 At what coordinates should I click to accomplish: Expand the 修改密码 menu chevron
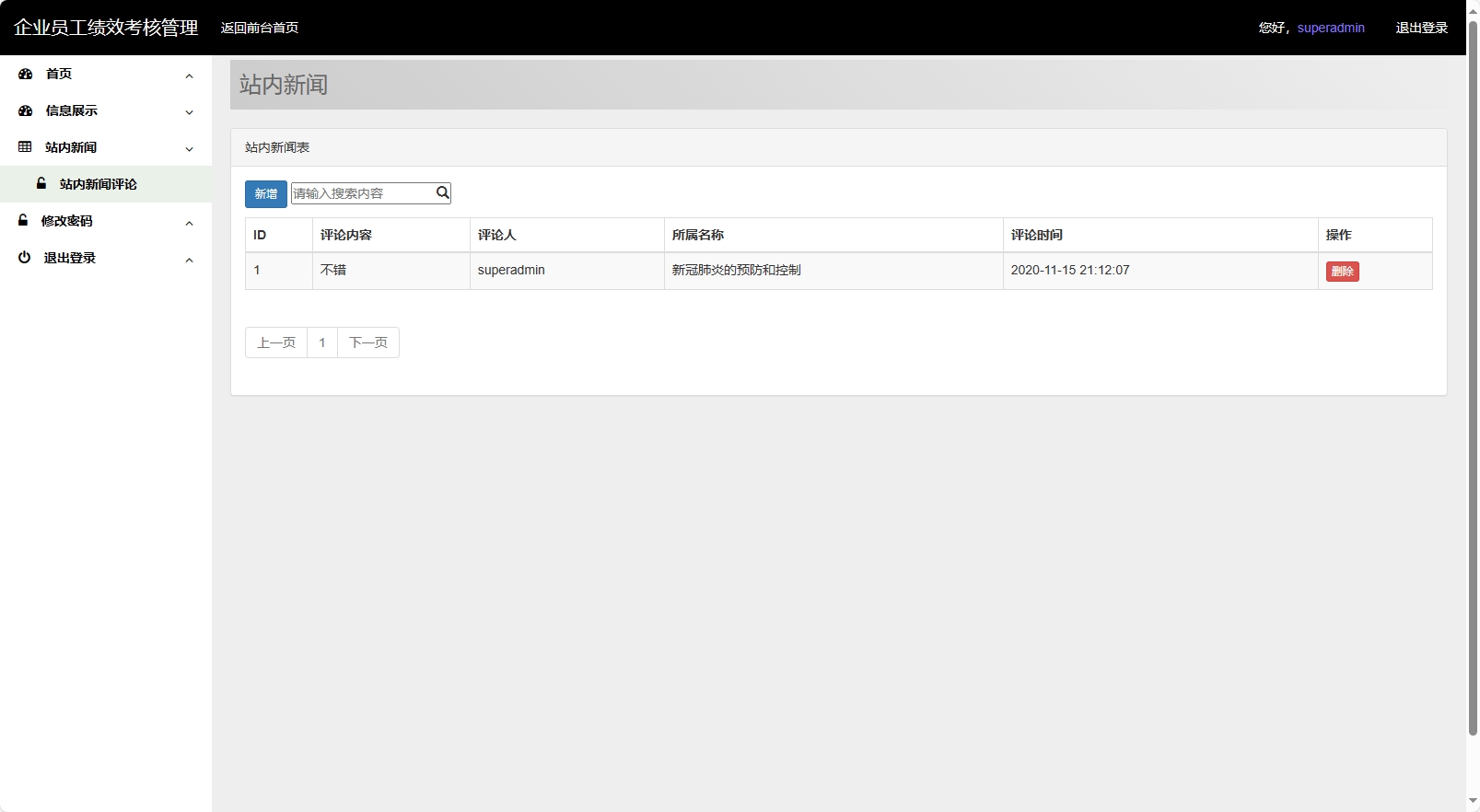189,223
